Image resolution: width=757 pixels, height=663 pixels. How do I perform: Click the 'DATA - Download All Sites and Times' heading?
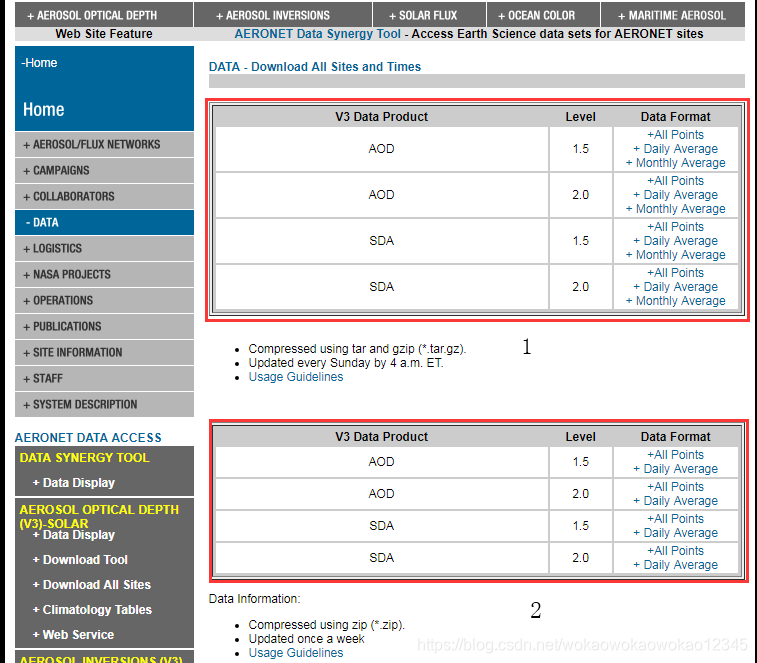315,67
